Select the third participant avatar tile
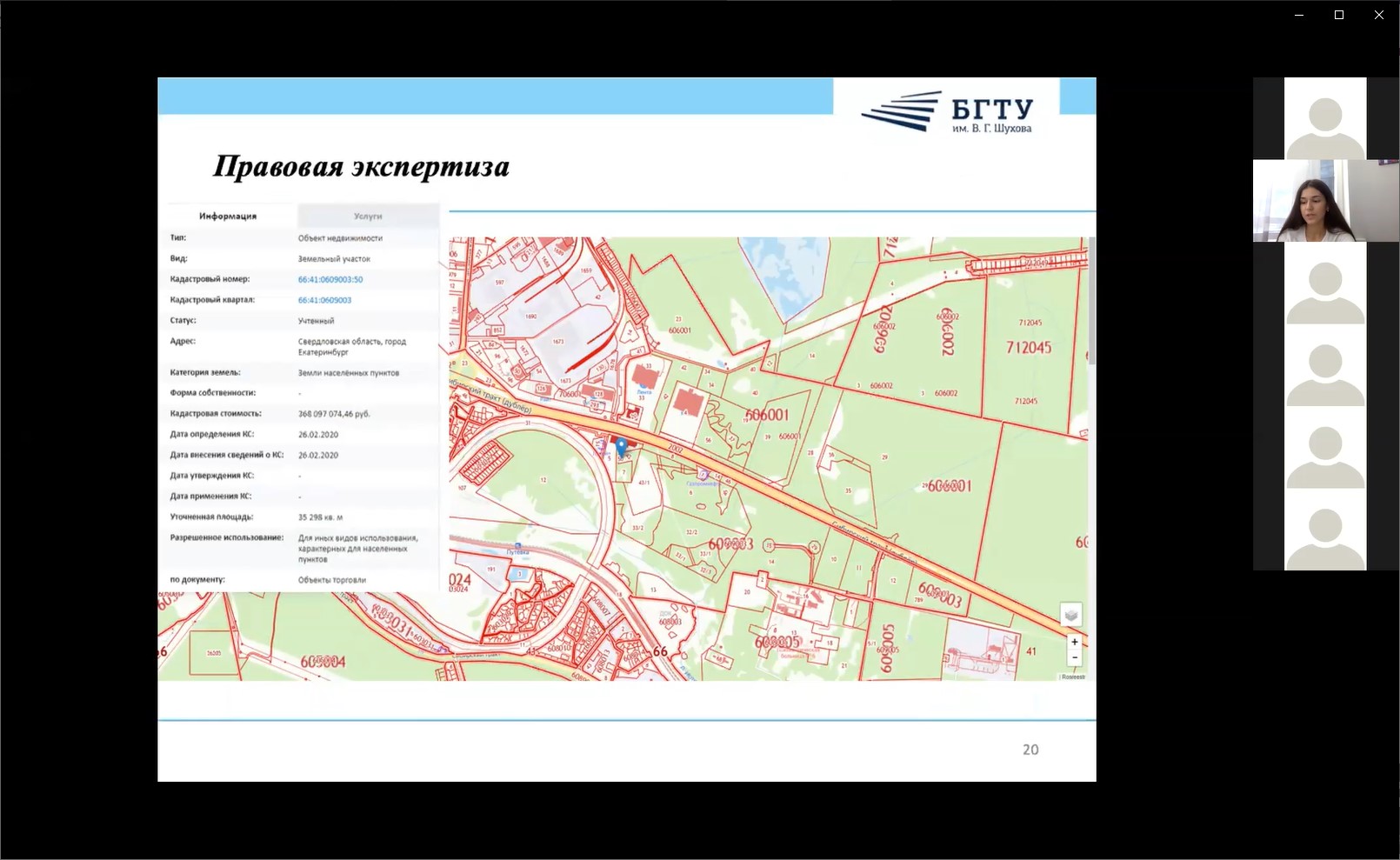The height and width of the screenshot is (860, 1400). (1325, 283)
